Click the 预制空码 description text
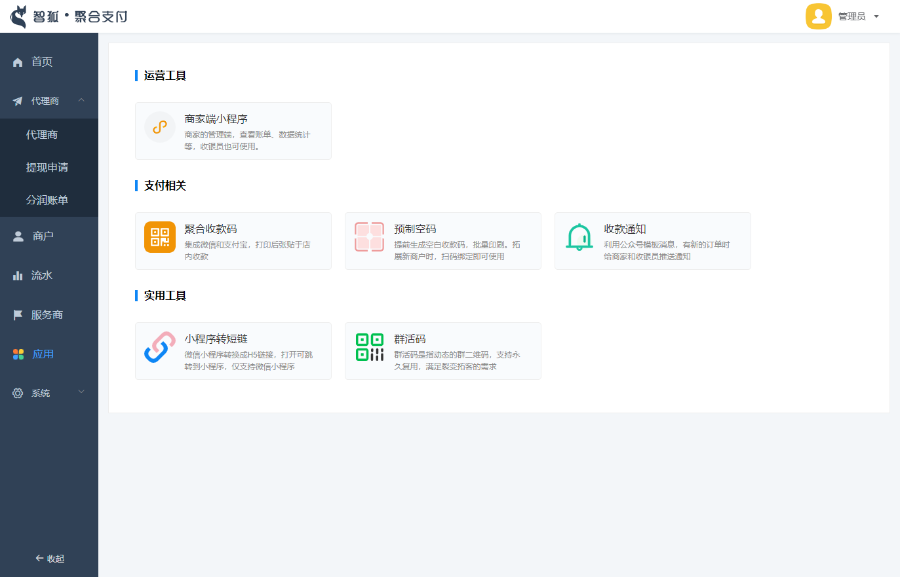 click(457, 250)
